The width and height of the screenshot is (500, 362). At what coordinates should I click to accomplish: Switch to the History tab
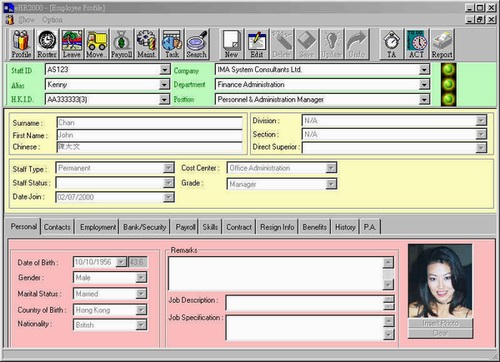click(x=345, y=227)
